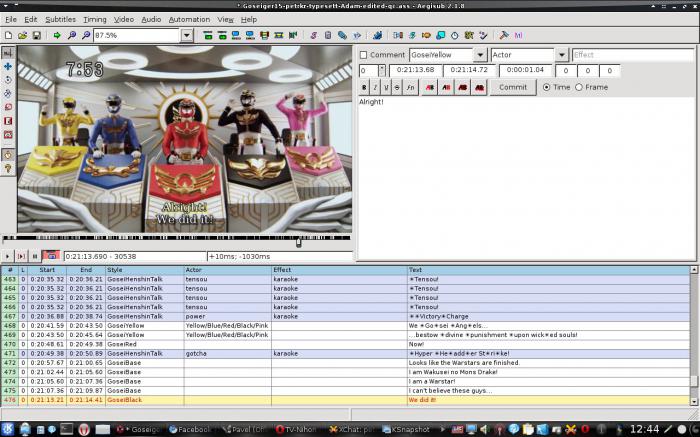
Task: Open Timing Post-Processor clock icon
Action: pos(454,35)
